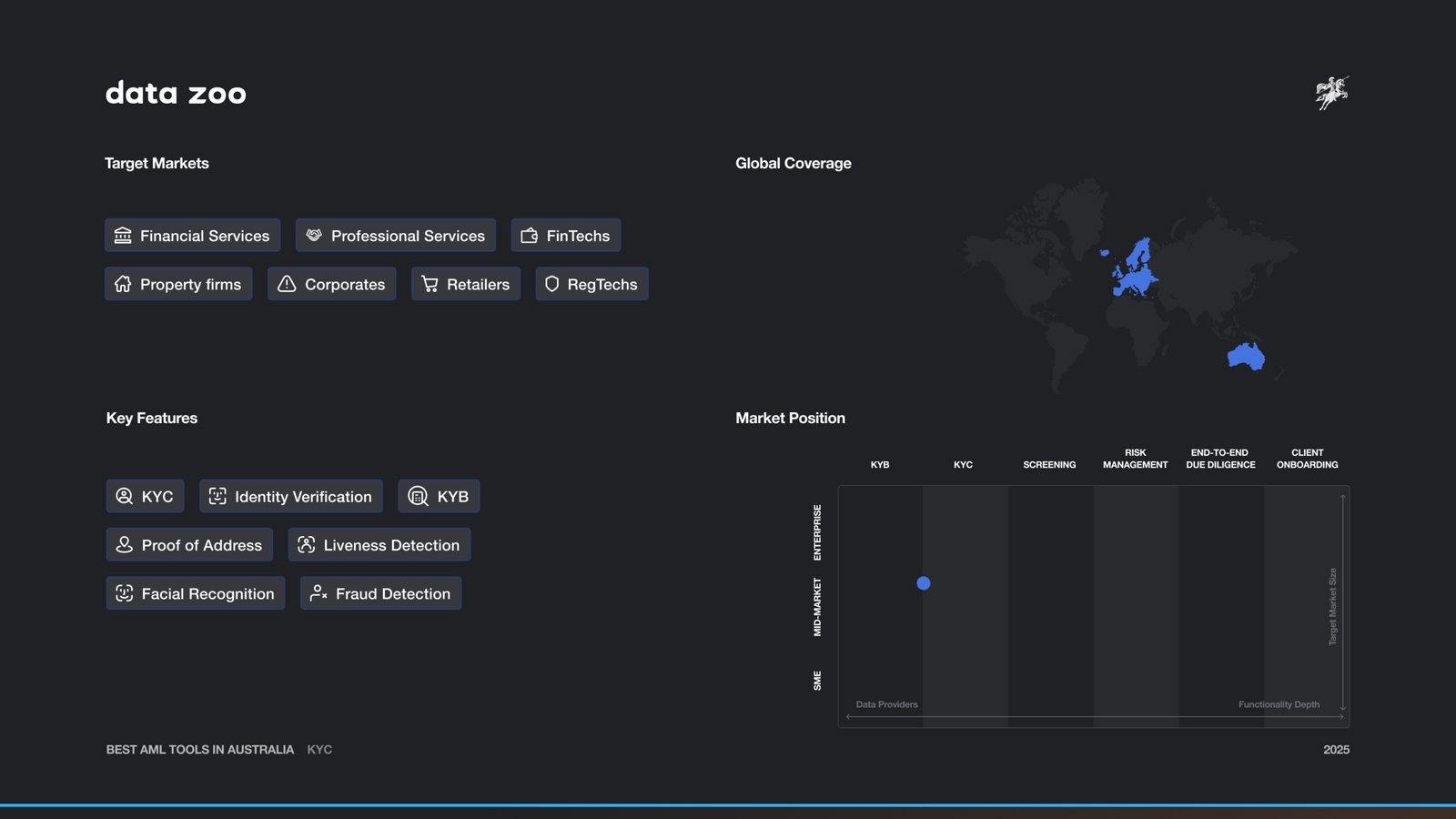Screen dimensions: 1456x819
Task: Select the Corporates tag
Action: pos(332,284)
